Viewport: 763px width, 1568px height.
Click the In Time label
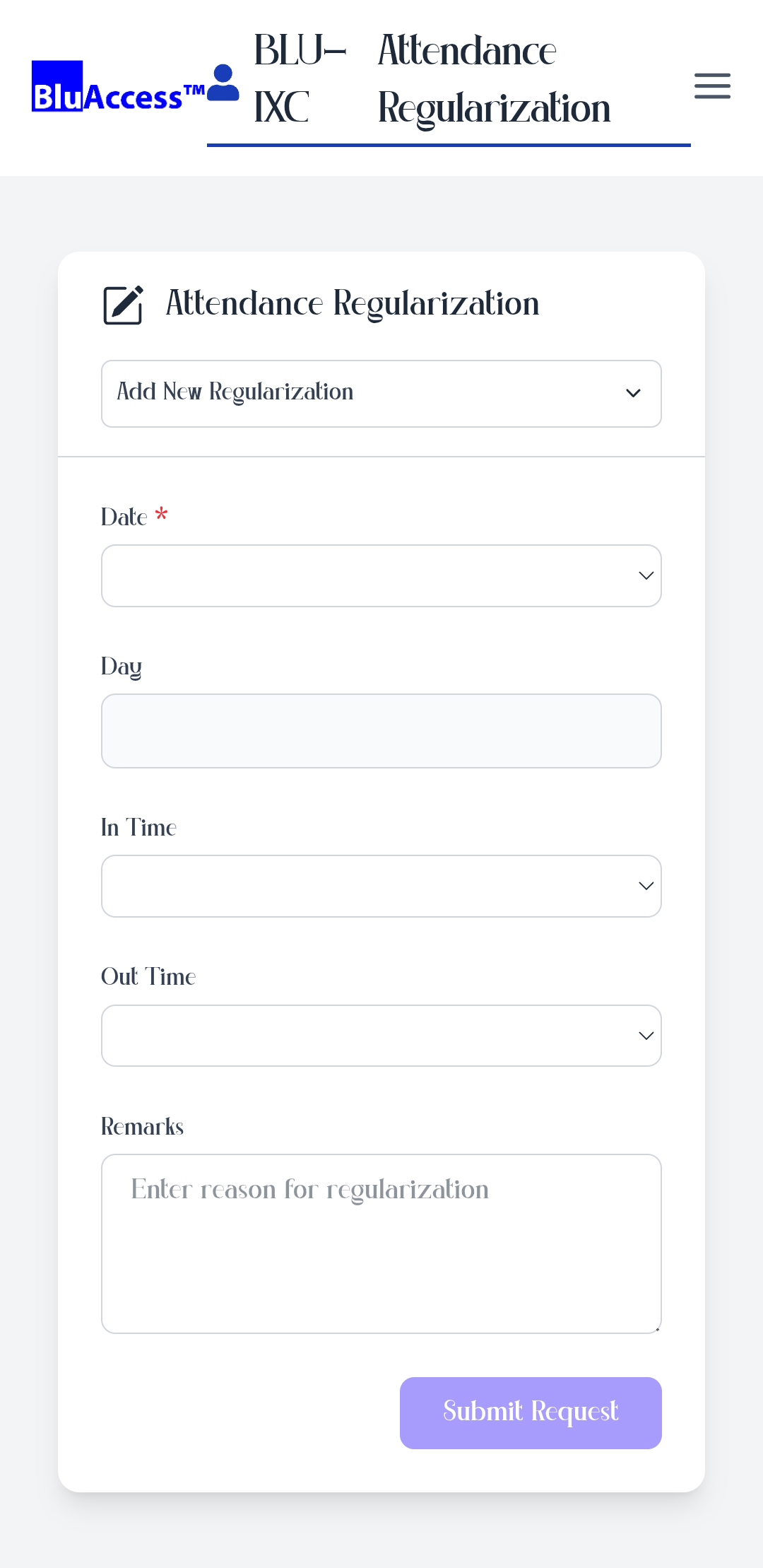pyautogui.click(x=138, y=827)
